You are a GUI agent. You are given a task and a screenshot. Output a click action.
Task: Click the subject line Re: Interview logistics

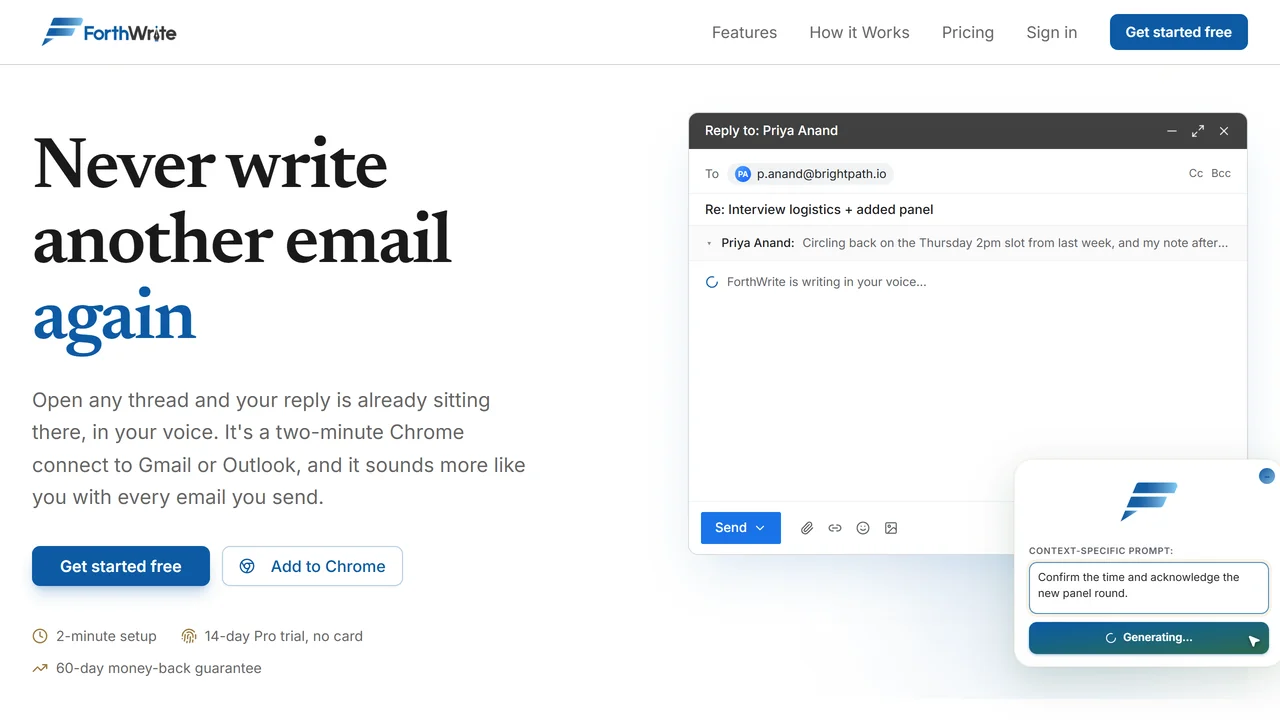coord(819,209)
